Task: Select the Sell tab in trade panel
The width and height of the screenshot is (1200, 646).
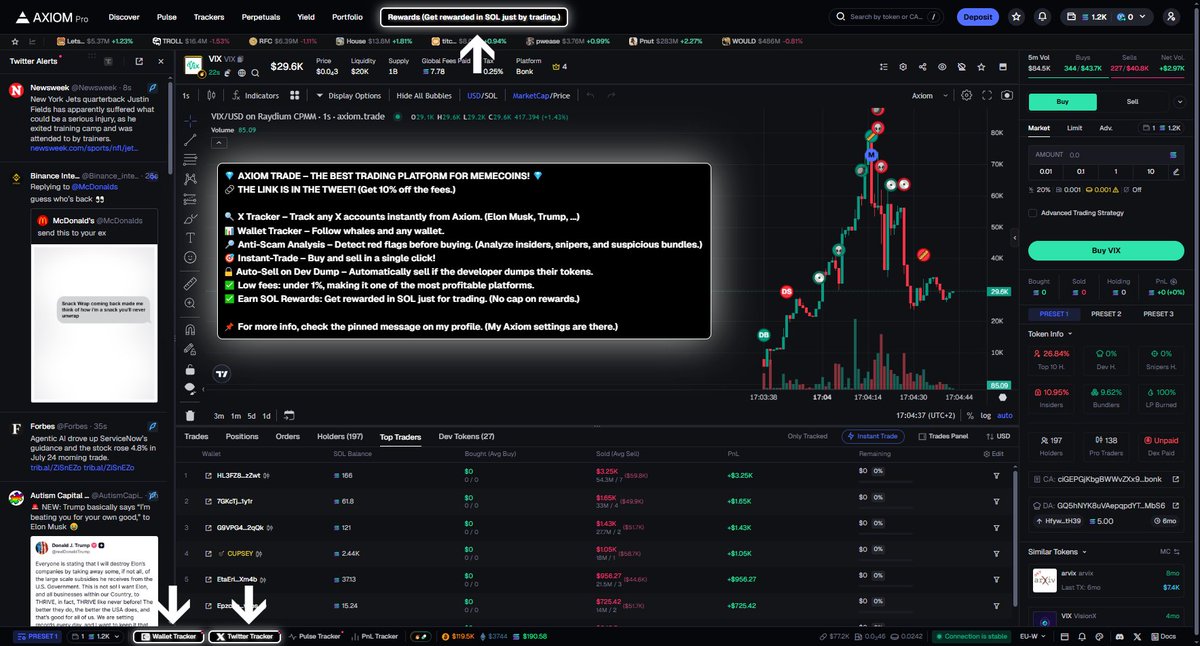Action: click(1132, 102)
